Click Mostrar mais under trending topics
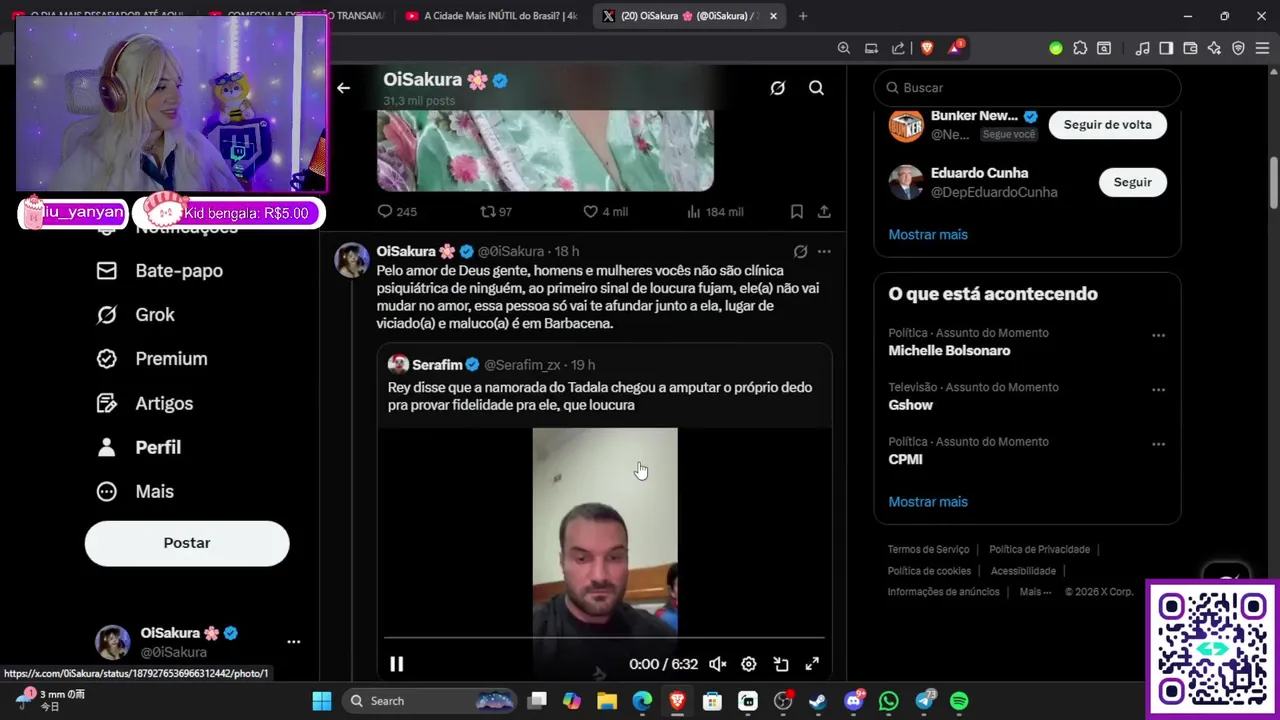The height and width of the screenshot is (720, 1280). click(928, 502)
